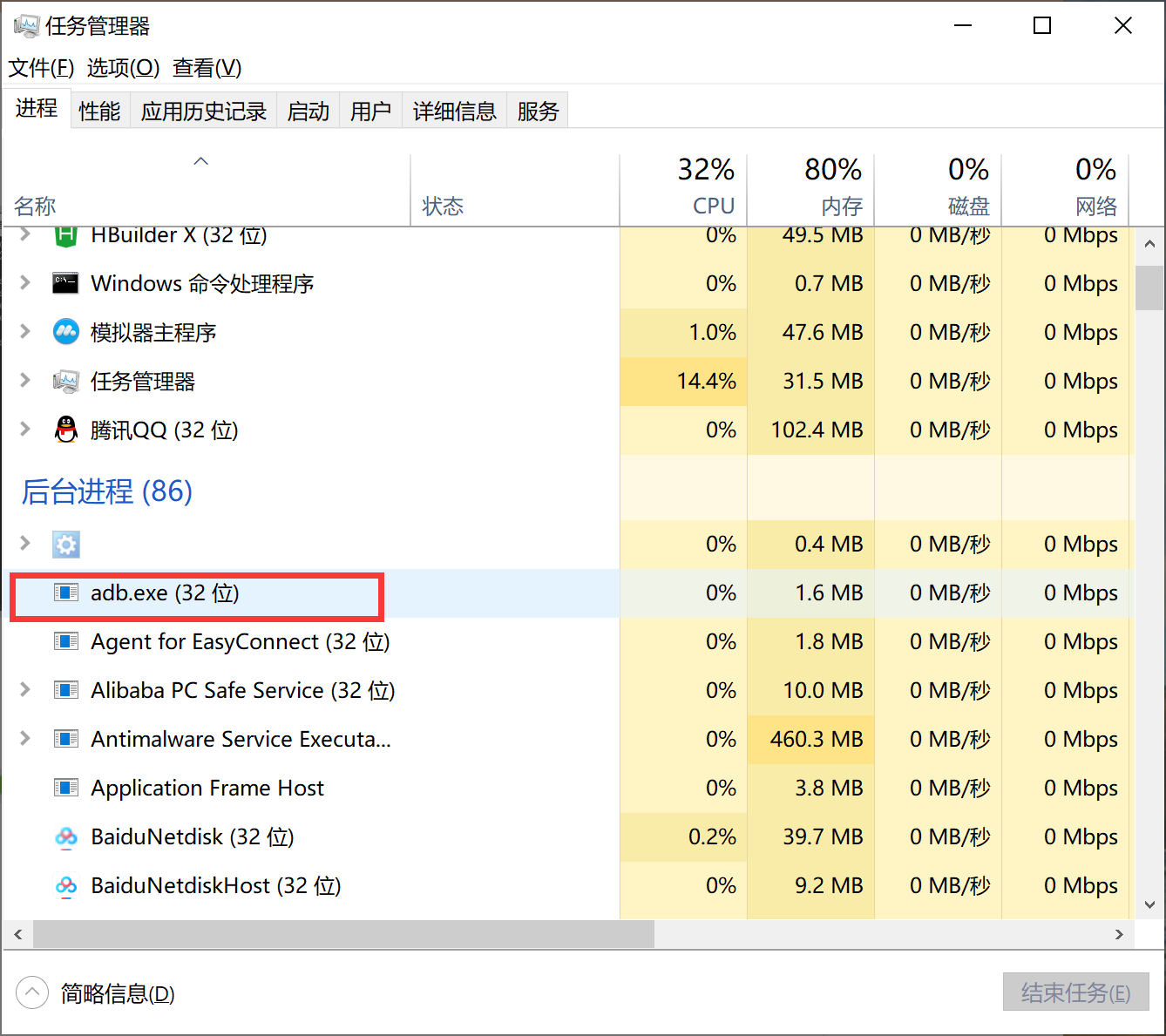Expand the Windows 命令处理程序 group
This screenshot has width=1166, height=1036.
(25, 282)
